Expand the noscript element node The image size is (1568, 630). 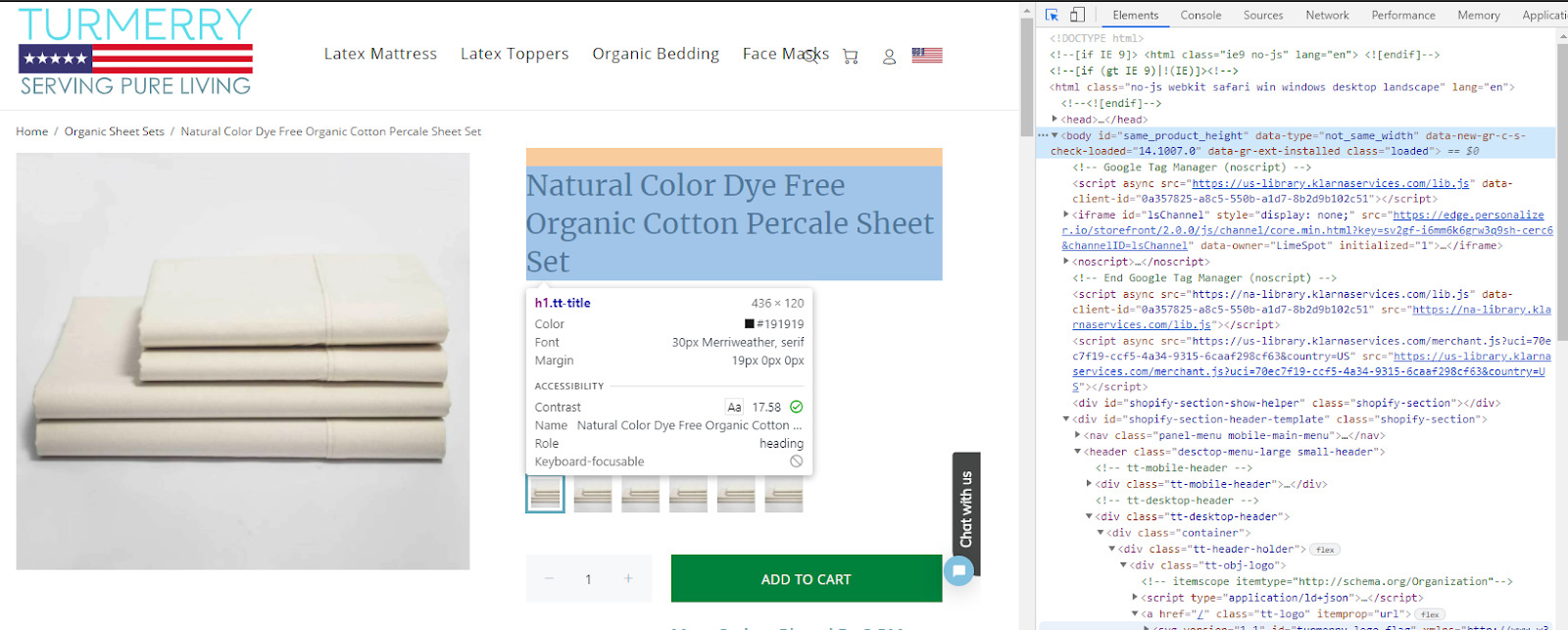(x=1066, y=262)
